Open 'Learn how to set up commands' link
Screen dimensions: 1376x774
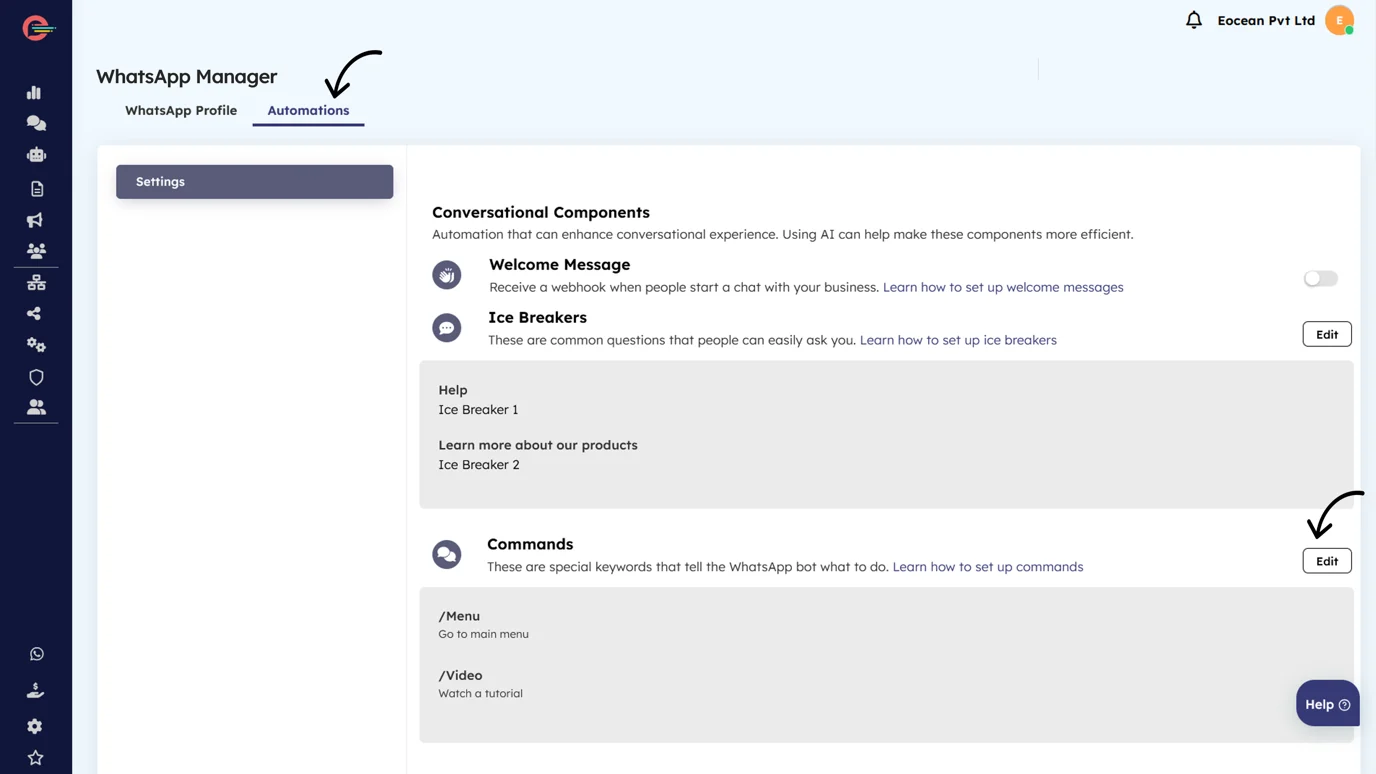coord(987,567)
